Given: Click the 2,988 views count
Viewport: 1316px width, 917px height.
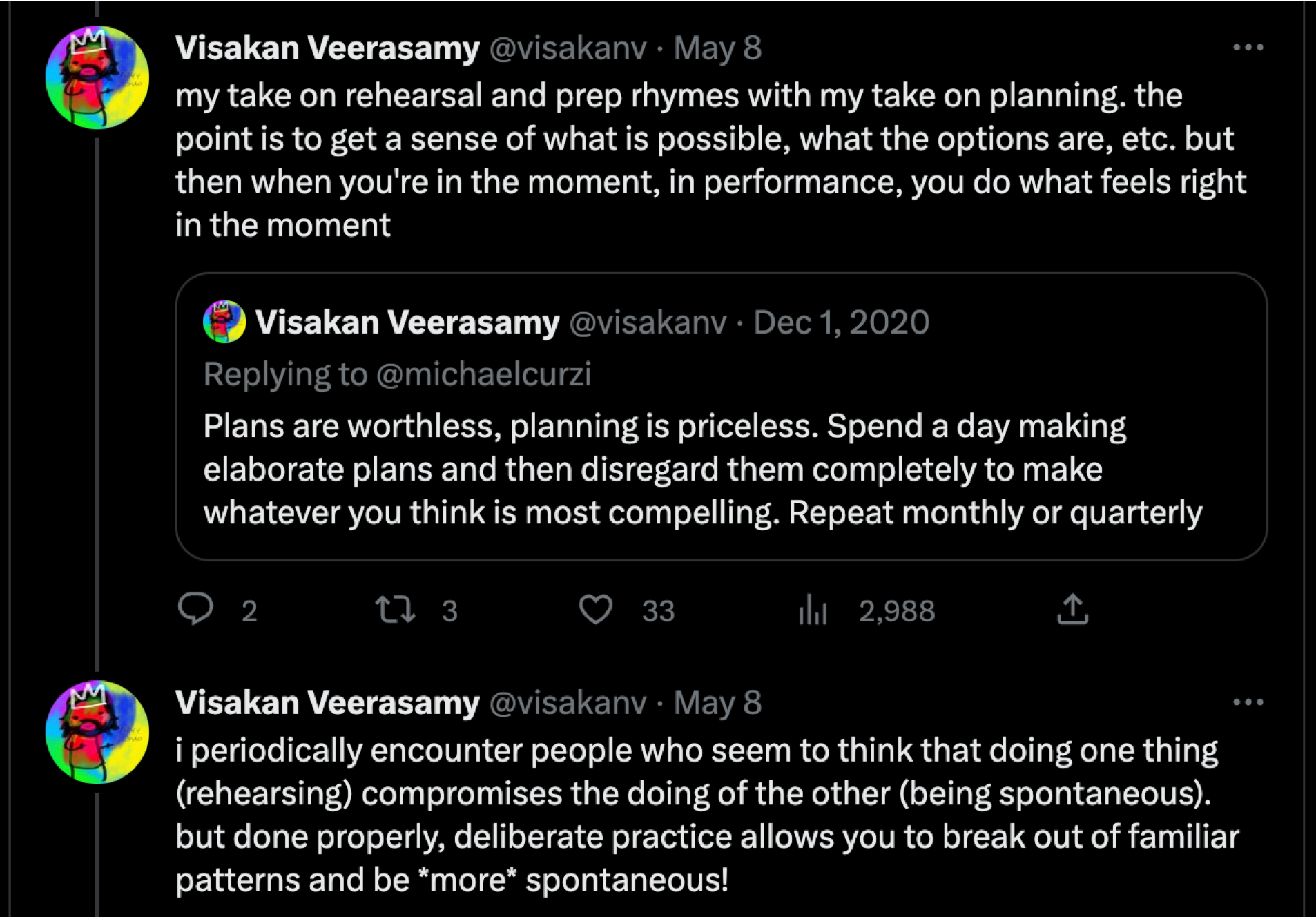Looking at the screenshot, I should coord(896,610).
